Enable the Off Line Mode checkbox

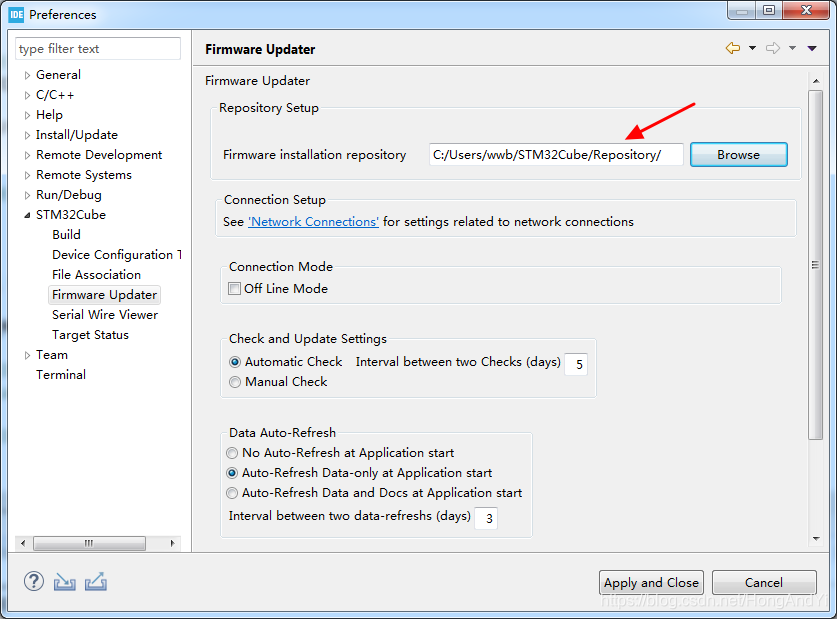[x=234, y=289]
